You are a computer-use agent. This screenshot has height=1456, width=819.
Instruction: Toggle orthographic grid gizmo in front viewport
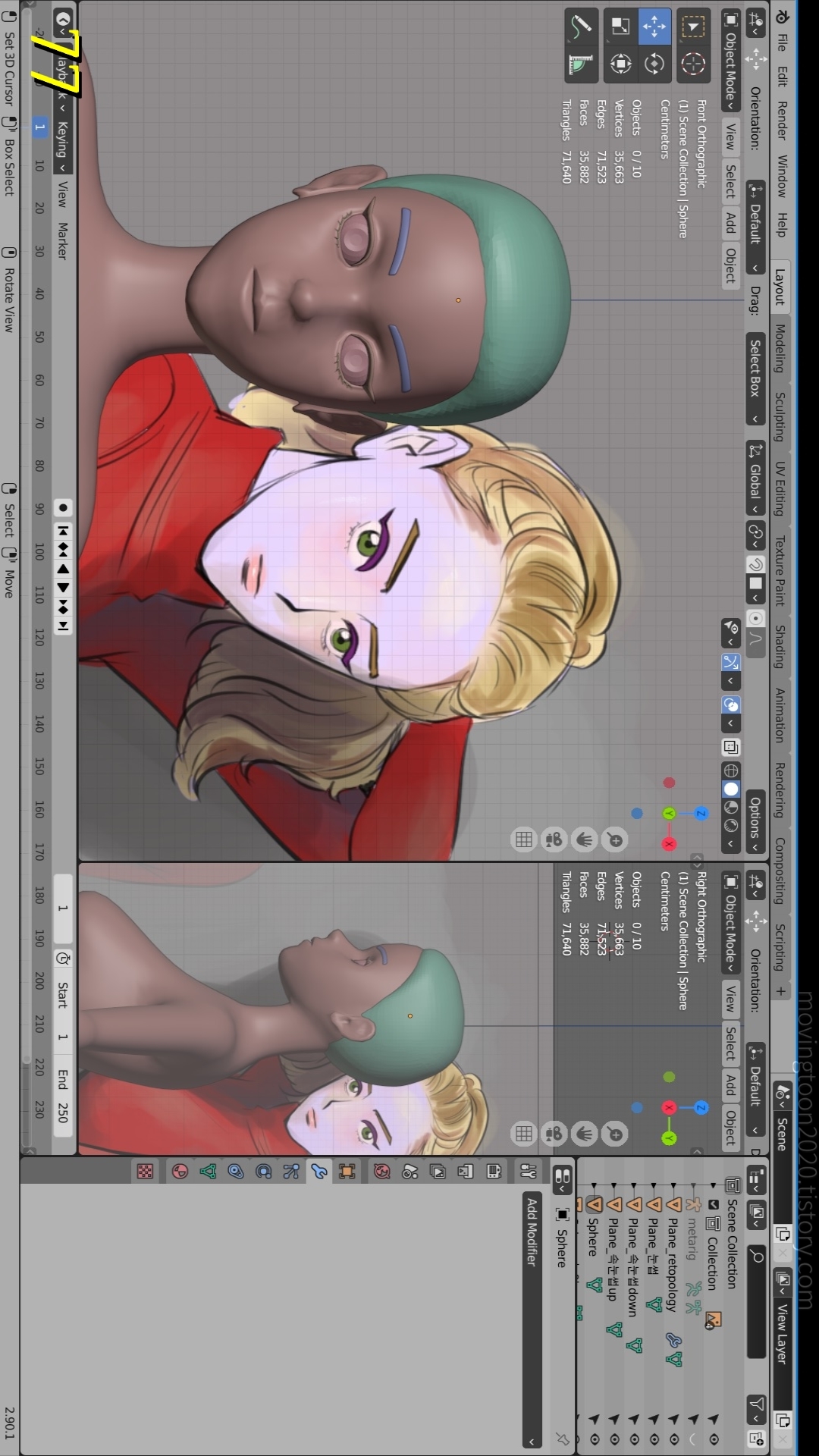coord(524,839)
